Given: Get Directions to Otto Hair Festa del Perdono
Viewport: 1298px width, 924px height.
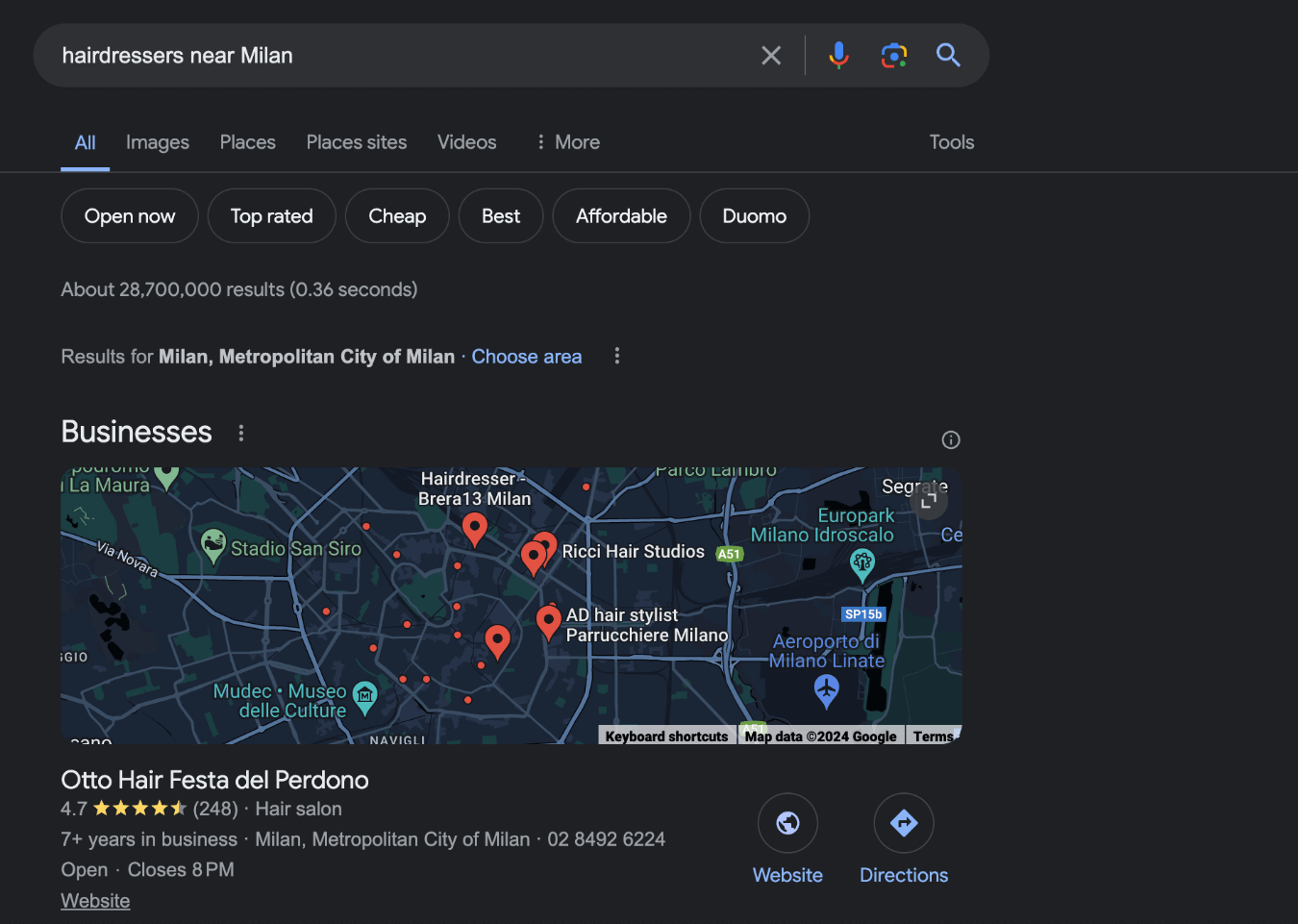Looking at the screenshot, I should [x=903, y=823].
